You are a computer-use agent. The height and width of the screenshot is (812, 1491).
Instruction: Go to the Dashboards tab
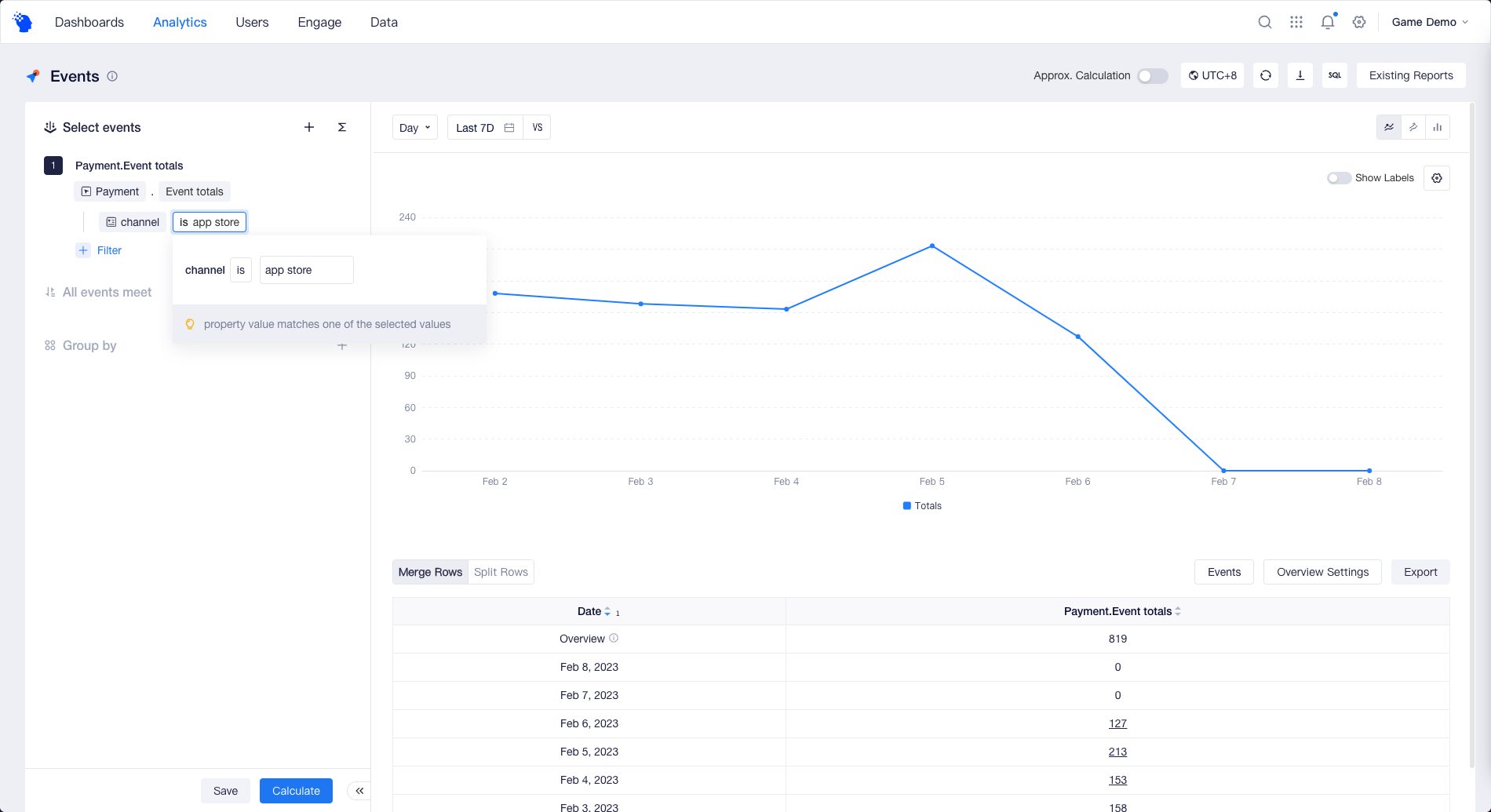[x=89, y=22]
